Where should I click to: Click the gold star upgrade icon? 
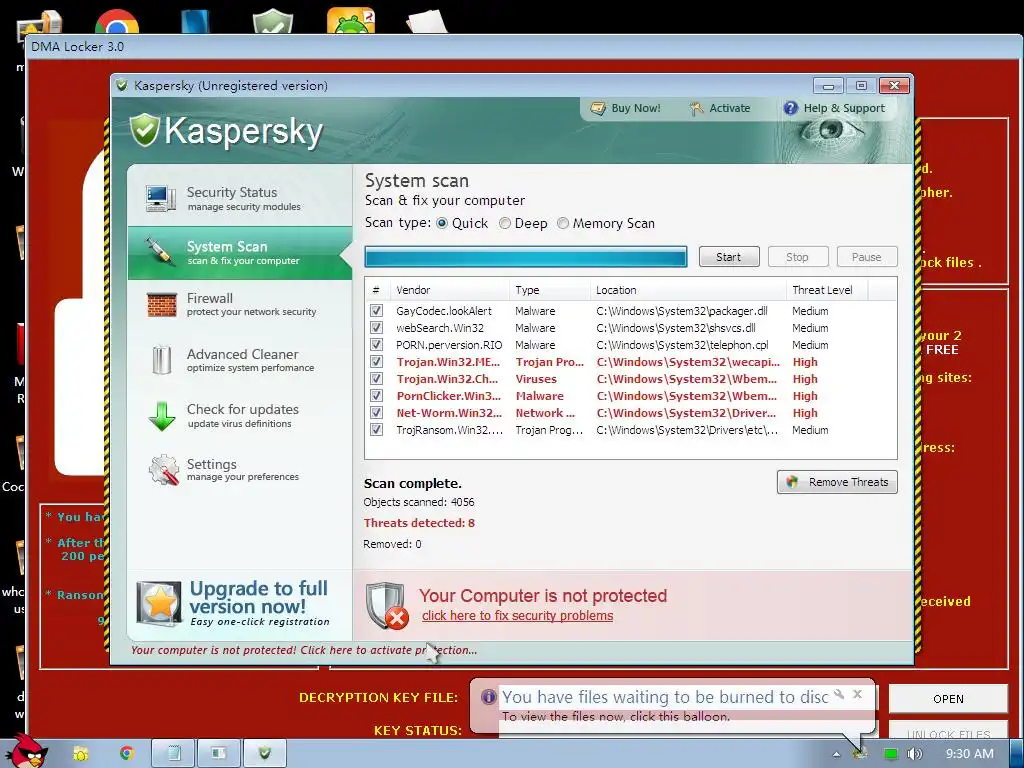[x=159, y=603]
